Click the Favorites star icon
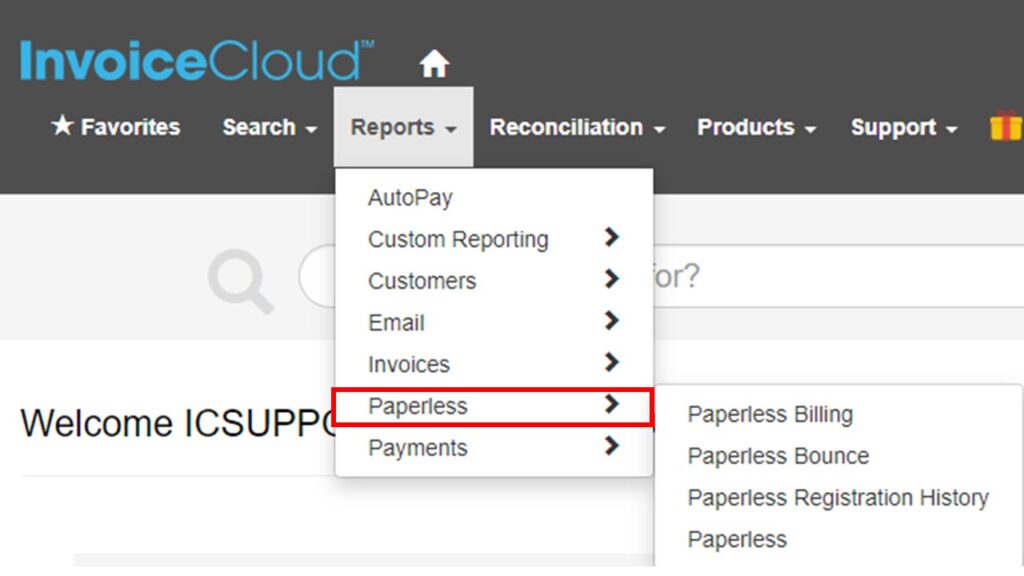Image resolution: width=1024 pixels, height=576 pixels. point(62,125)
